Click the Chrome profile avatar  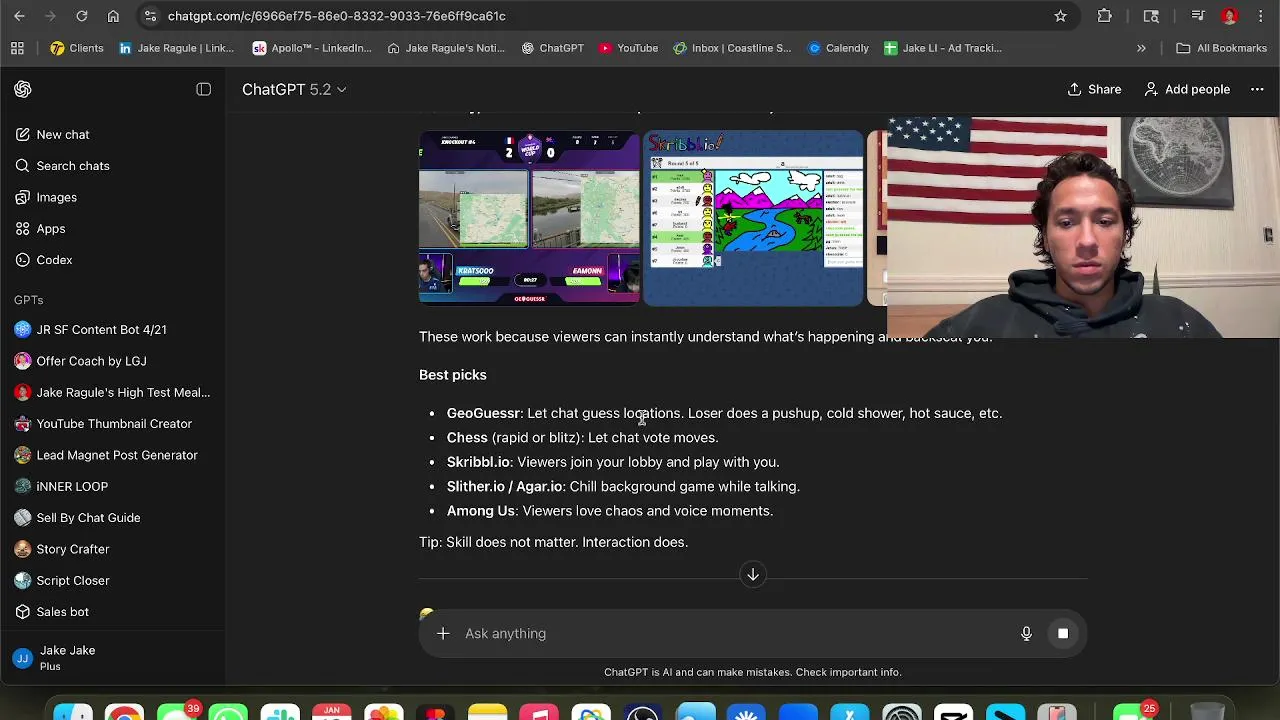pyautogui.click(x=1230, y=16)
